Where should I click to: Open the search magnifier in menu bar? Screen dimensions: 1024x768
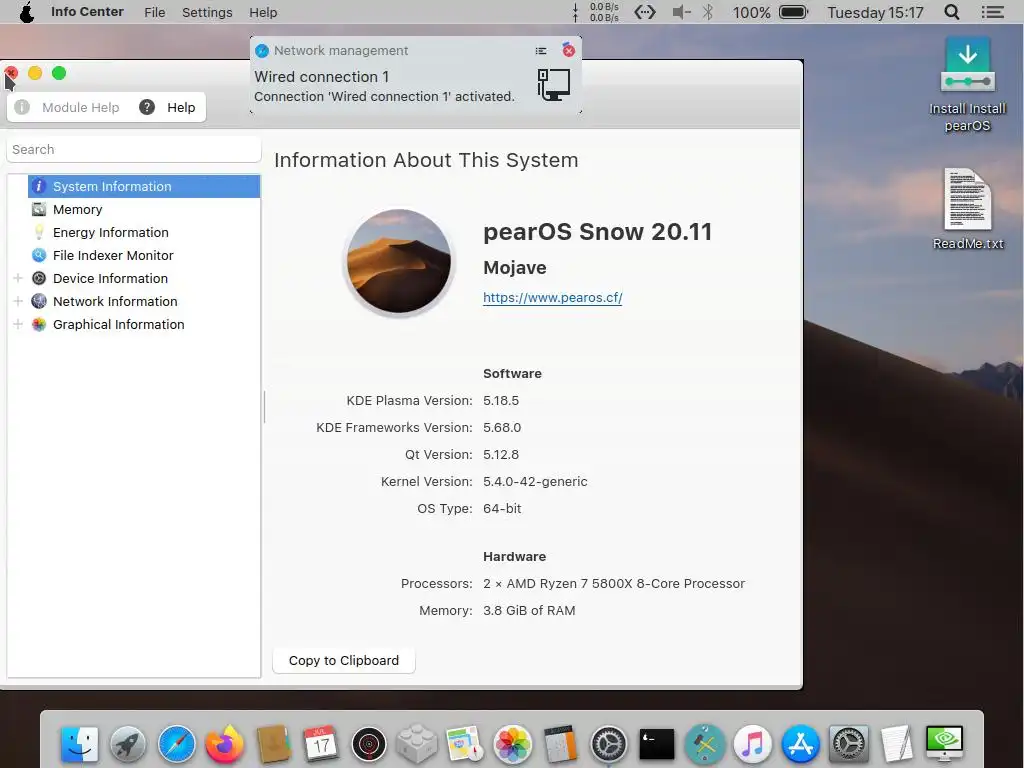pyautogui.click(x=952, y=12)
